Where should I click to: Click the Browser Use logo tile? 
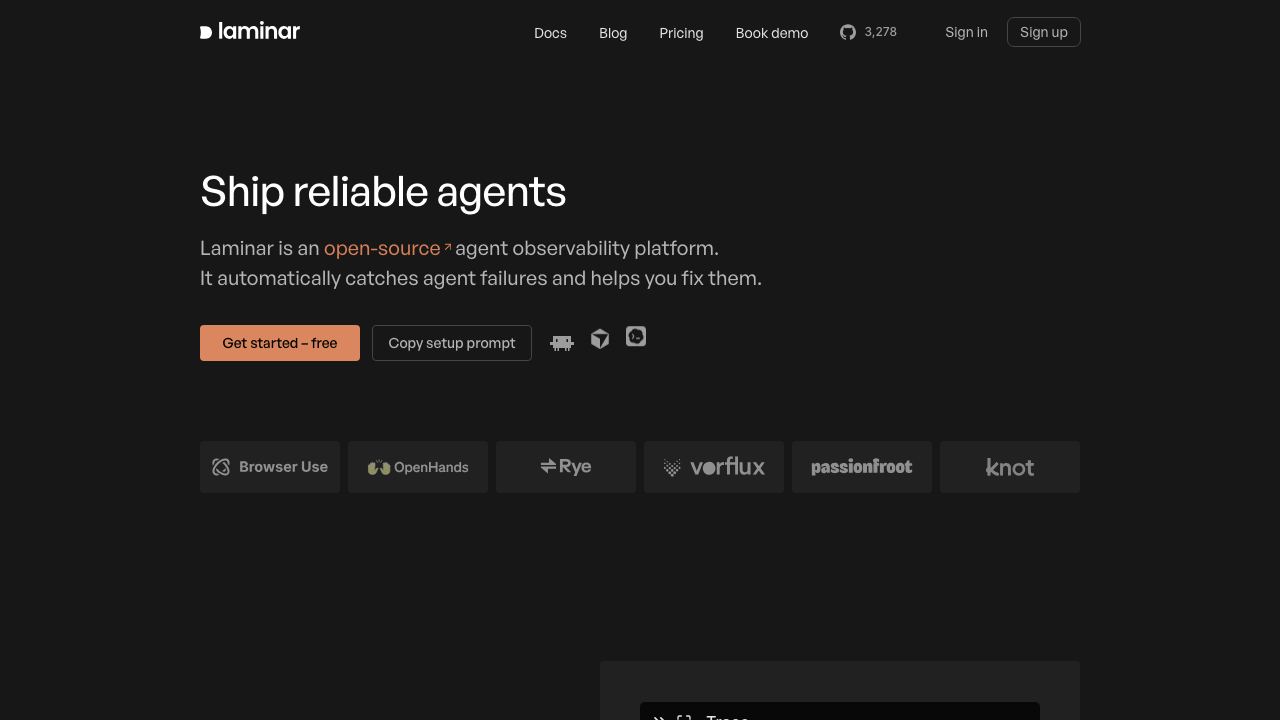(270, 467)
